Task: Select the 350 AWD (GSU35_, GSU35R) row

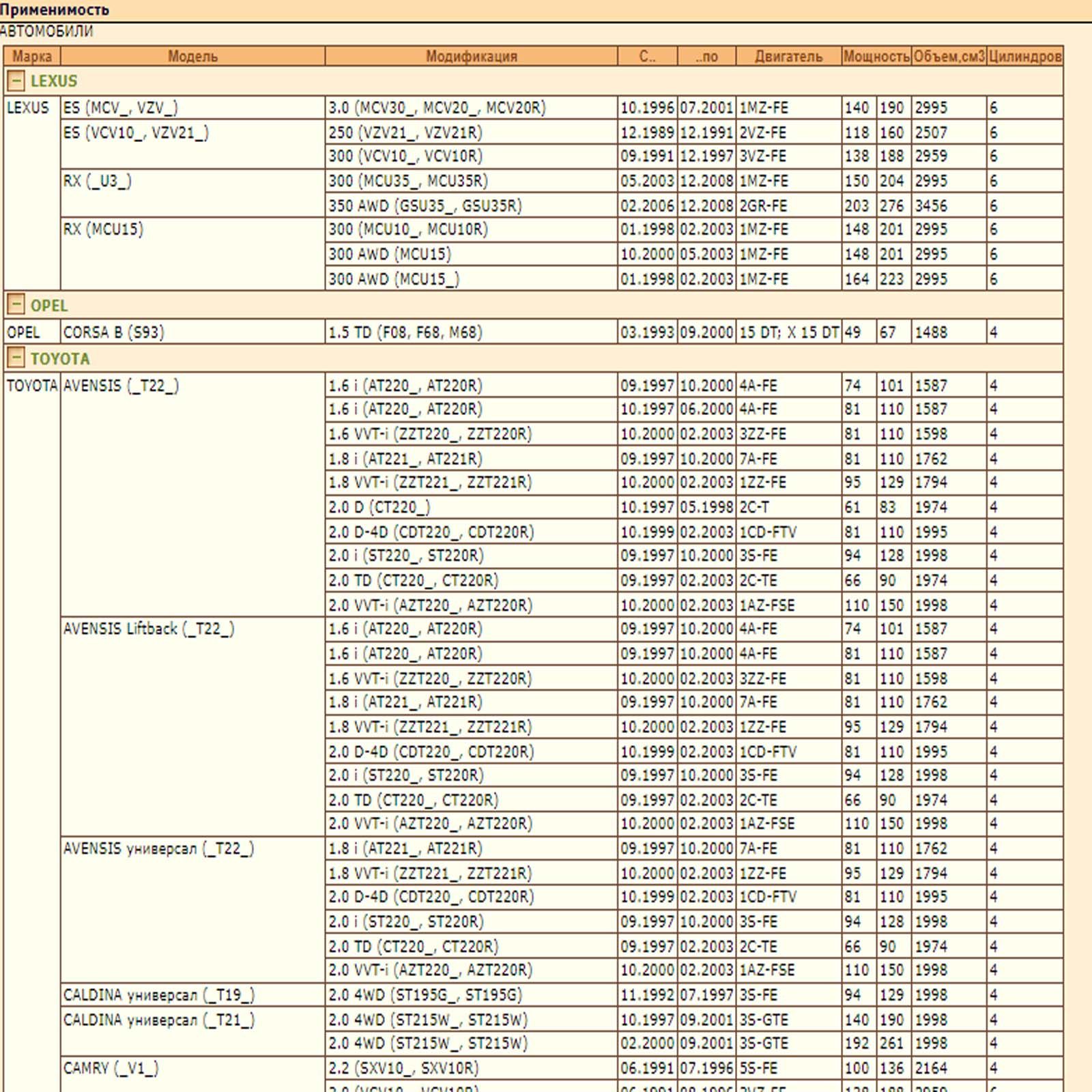Action: tap(425, 205)
